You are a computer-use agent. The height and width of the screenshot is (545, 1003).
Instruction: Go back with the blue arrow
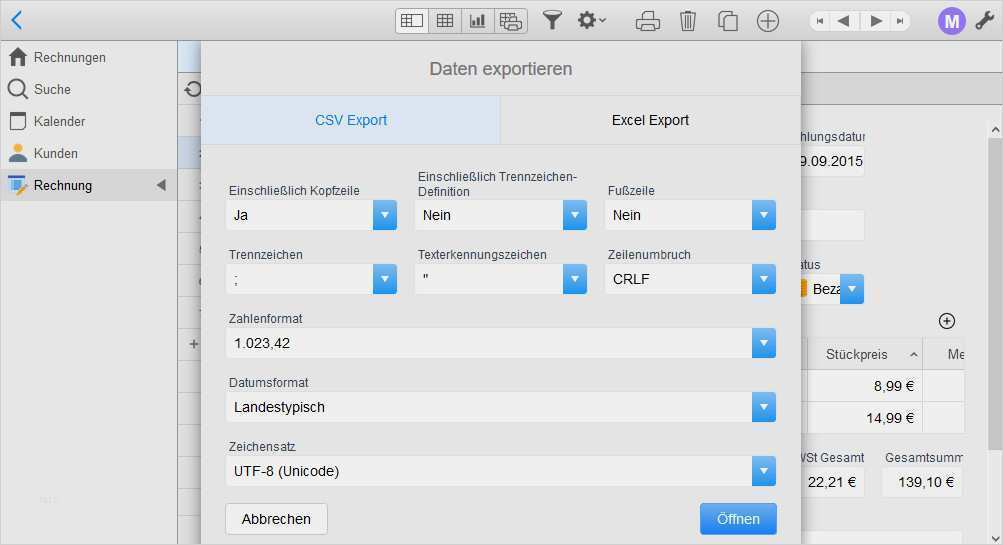click(x=17, y=20)
